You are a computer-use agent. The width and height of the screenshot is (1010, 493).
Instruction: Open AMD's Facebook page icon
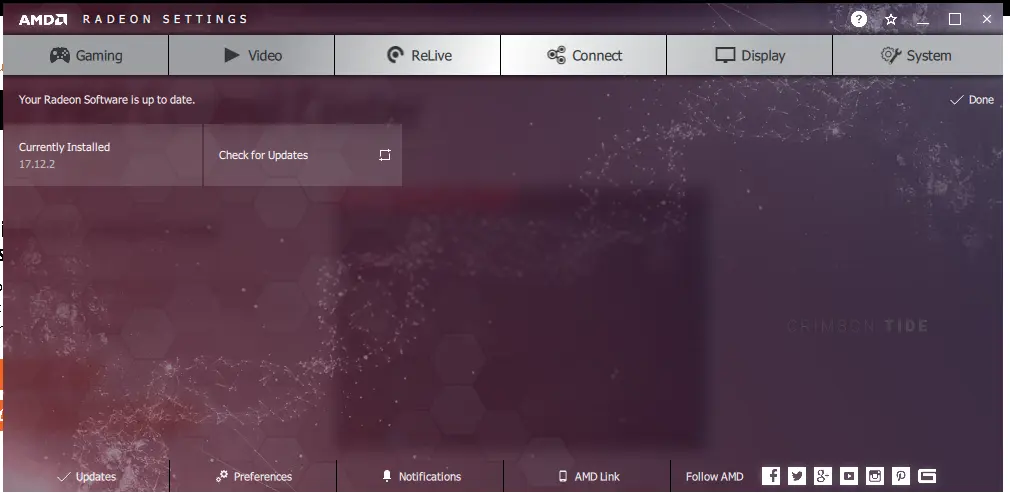(x=771, y=476)
